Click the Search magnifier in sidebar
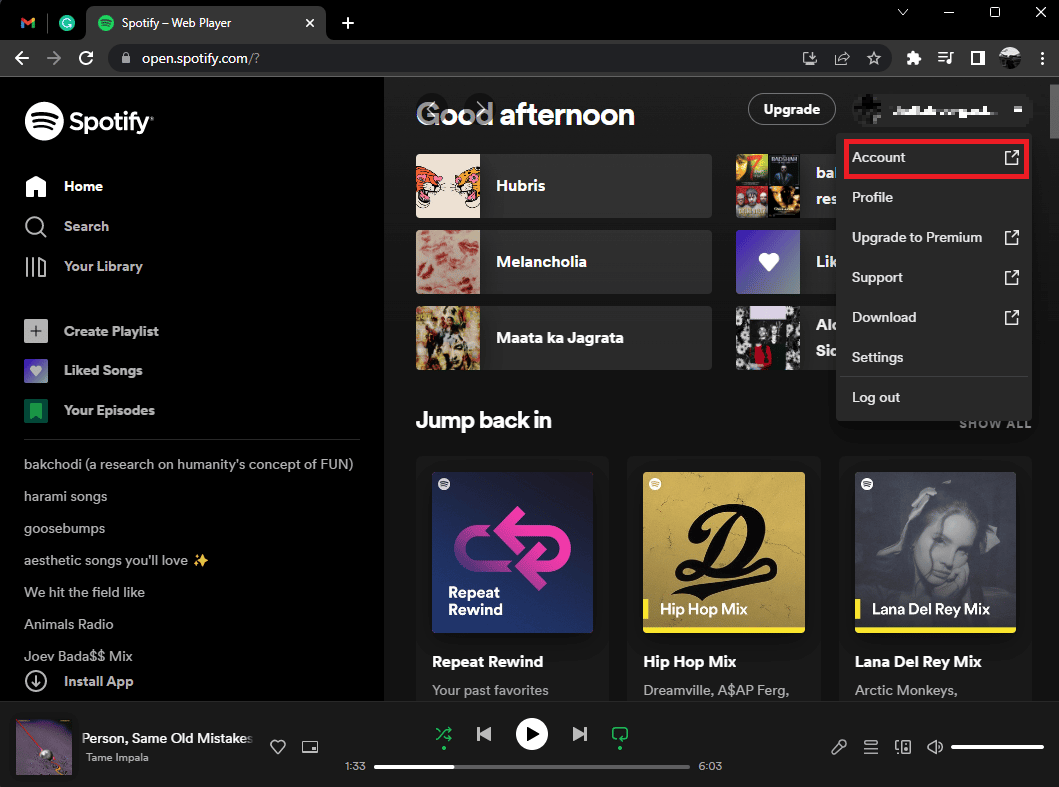 (36, 226)
